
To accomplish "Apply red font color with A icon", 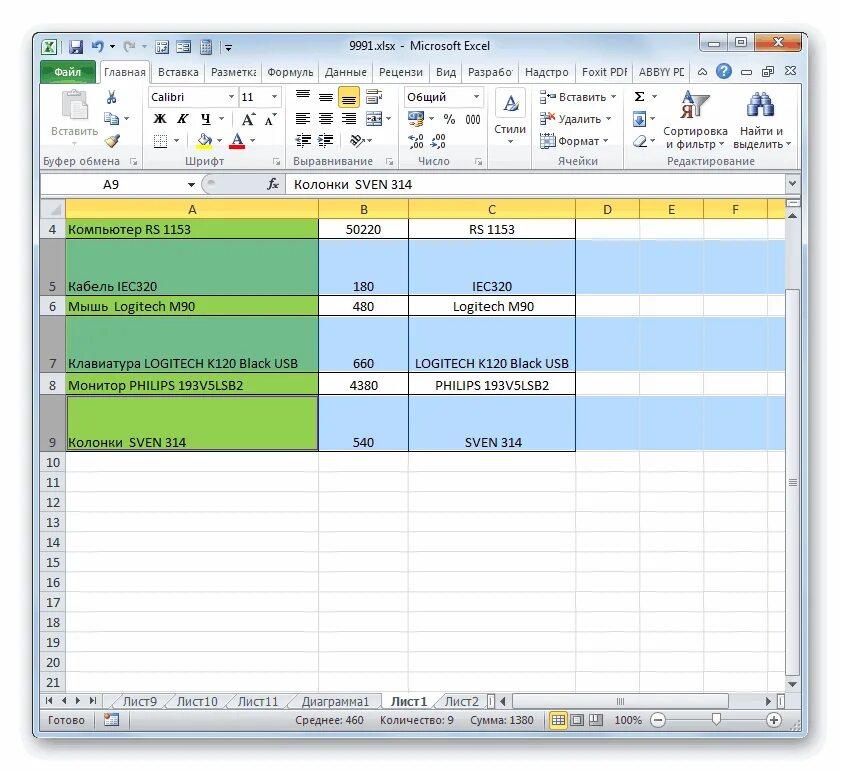I will [237, 141].
